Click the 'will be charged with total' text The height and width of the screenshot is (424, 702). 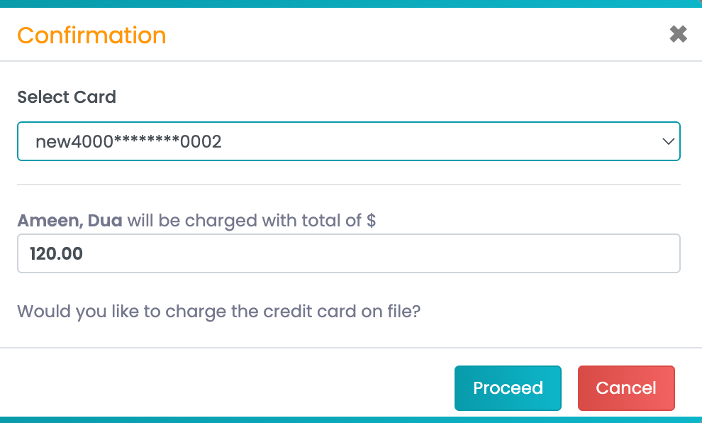coord(235,220)
